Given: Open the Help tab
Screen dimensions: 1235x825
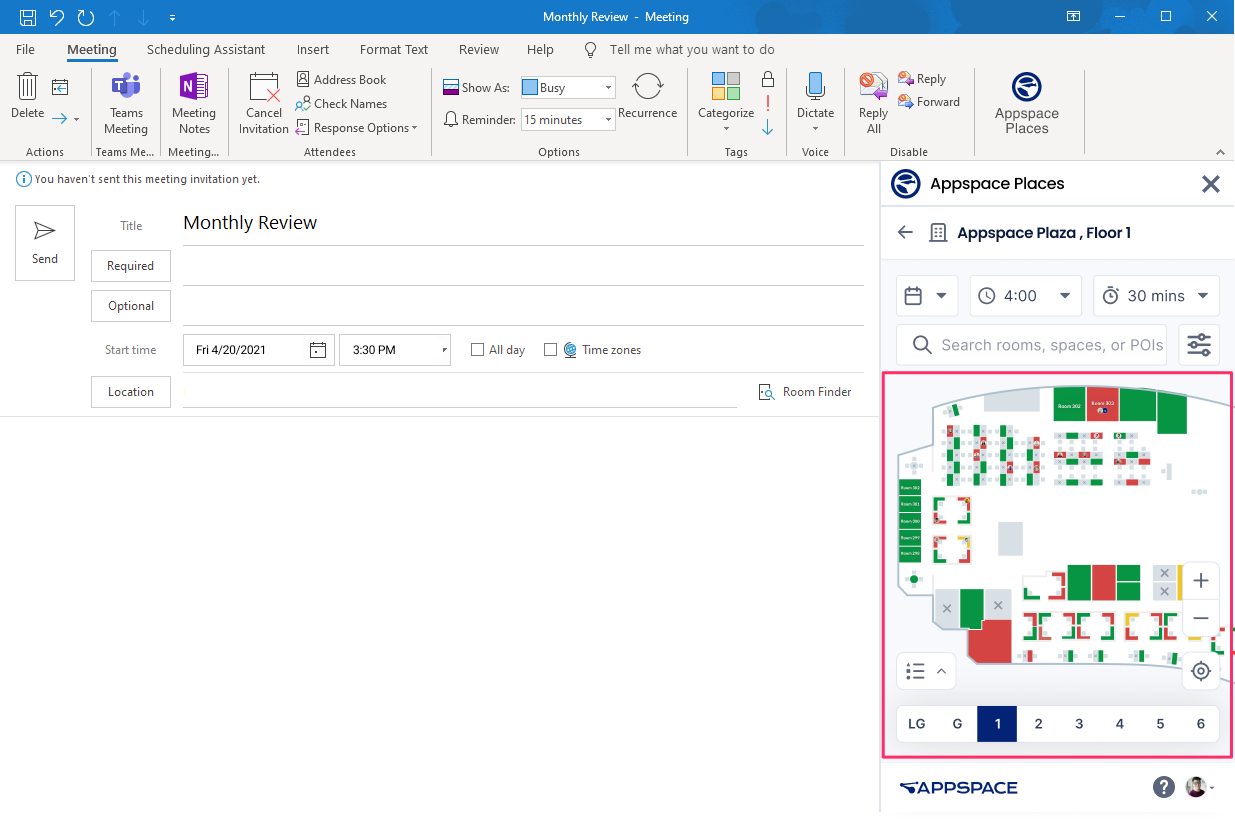Looking at the screenshot, I should [x=540, y=49].
